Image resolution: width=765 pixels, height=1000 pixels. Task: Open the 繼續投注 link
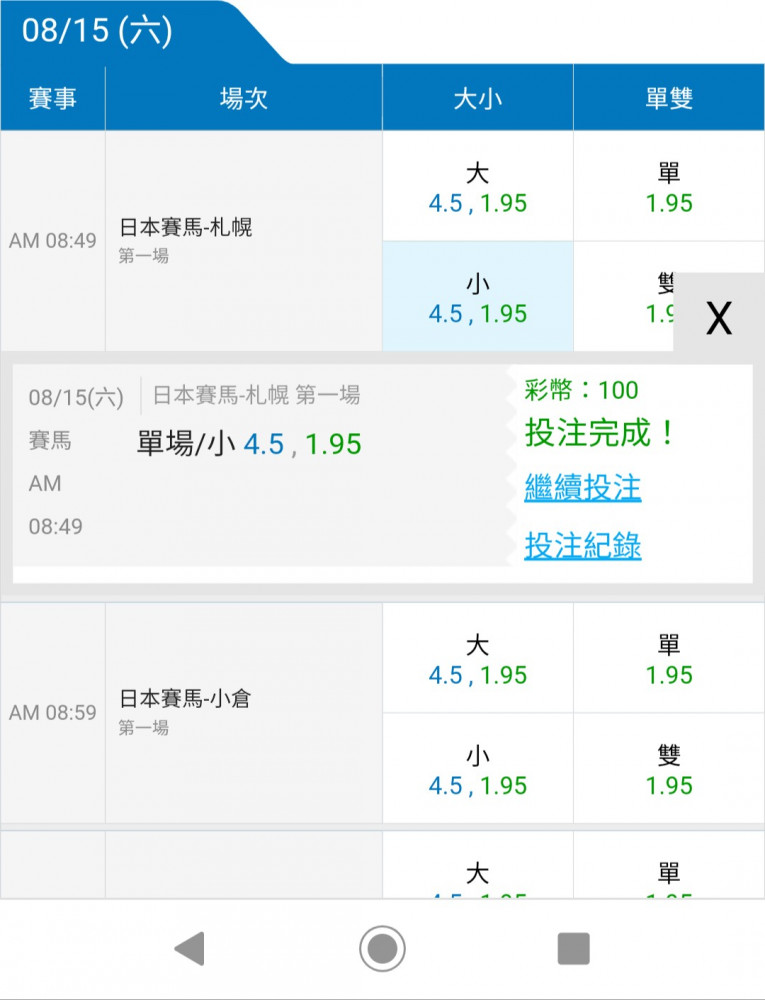[x=583, y=488]
